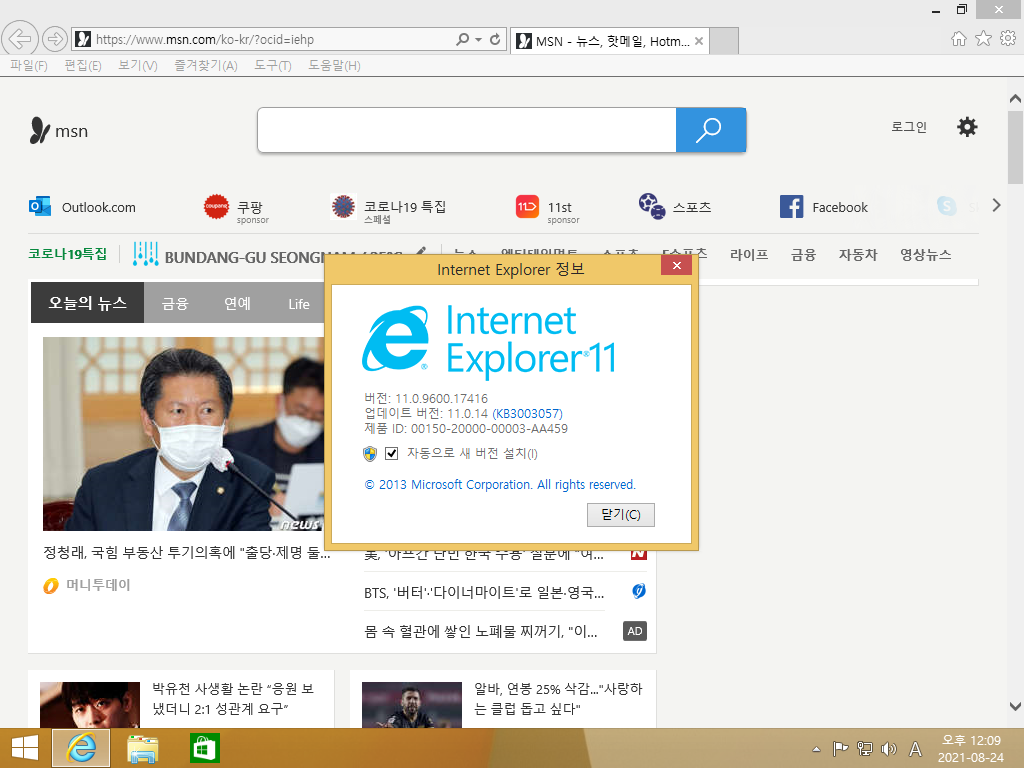Viewport: 1024px width, 768px height.
Task: Select the 금융 item in top navigation
Action: pos(803,255)
